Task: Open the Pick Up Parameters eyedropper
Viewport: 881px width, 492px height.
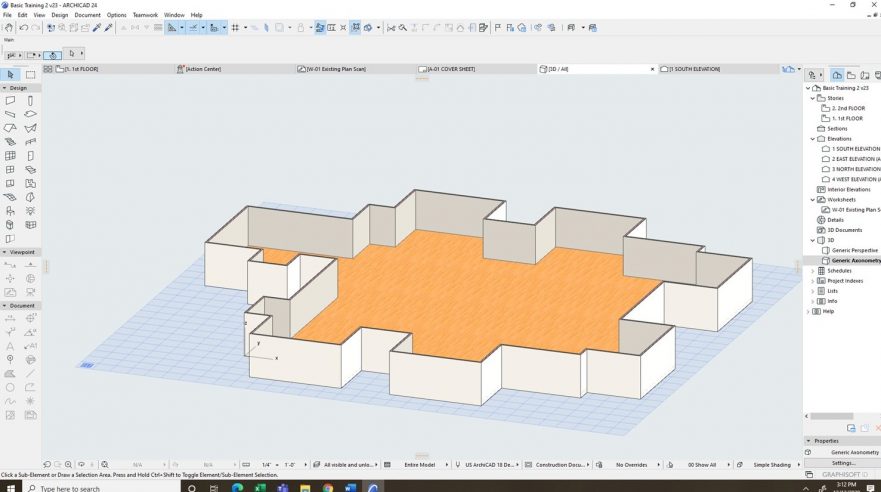Action: point(97,28)
